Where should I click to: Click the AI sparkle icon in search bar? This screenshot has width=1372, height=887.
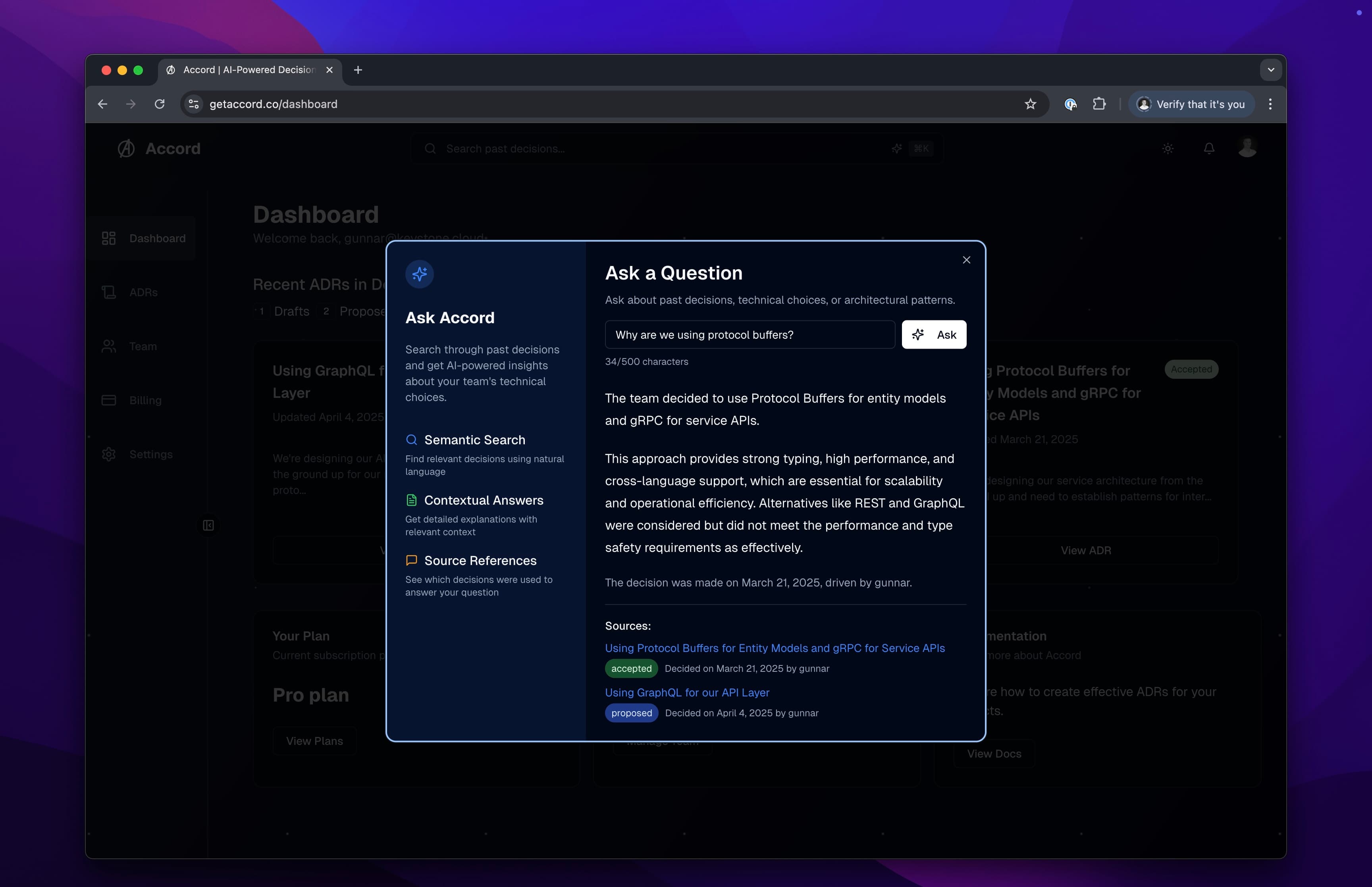(x=896, y=148)
